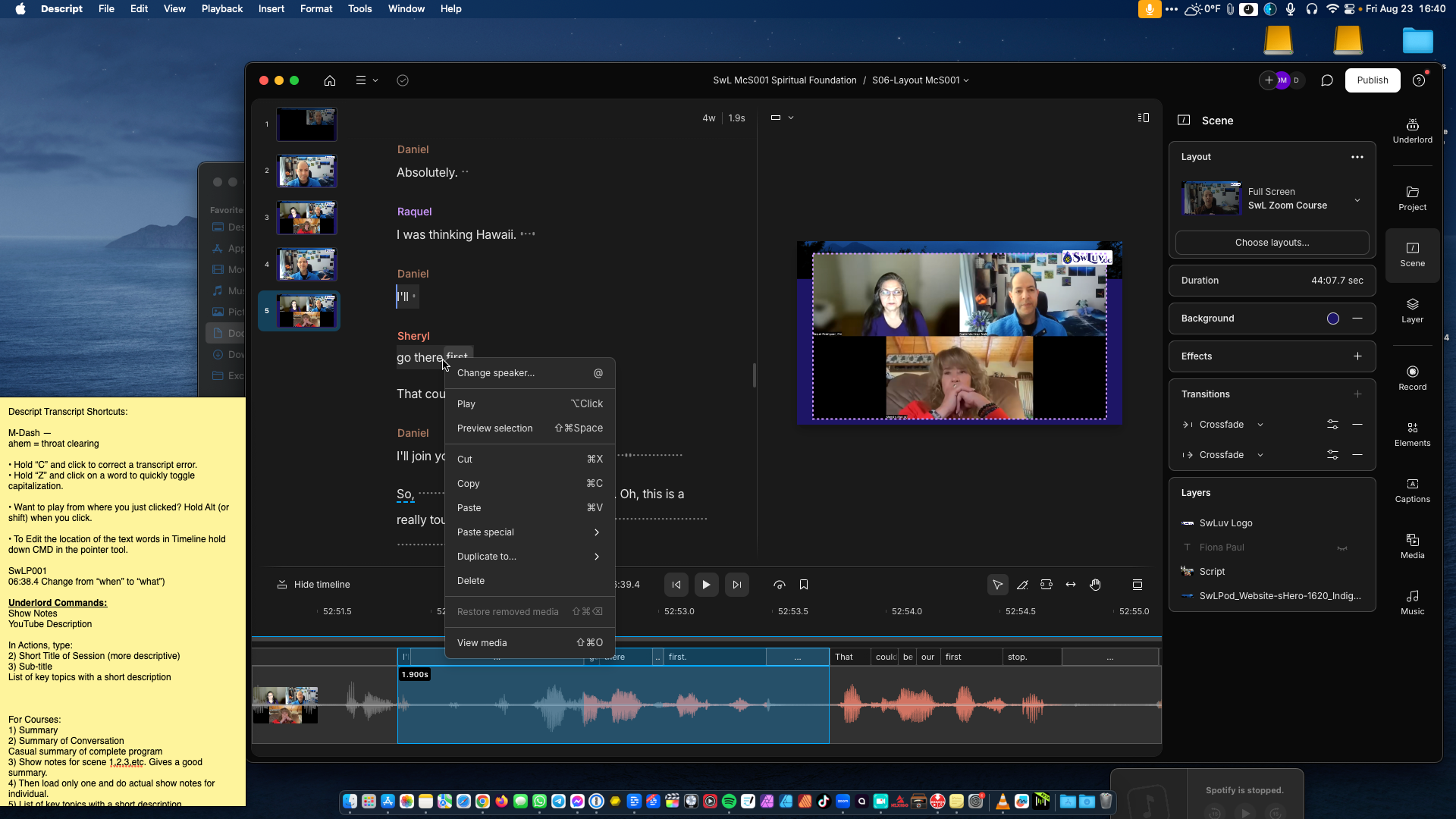Open the comments speech bubble icon
This screenshot has height=819, width=1456.
[x=1327, y=80]
